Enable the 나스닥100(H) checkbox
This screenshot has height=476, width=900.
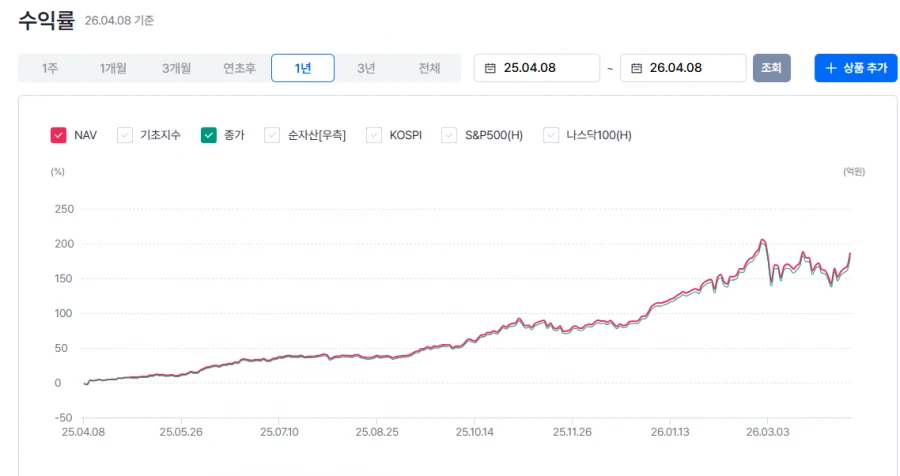(551, 135)
